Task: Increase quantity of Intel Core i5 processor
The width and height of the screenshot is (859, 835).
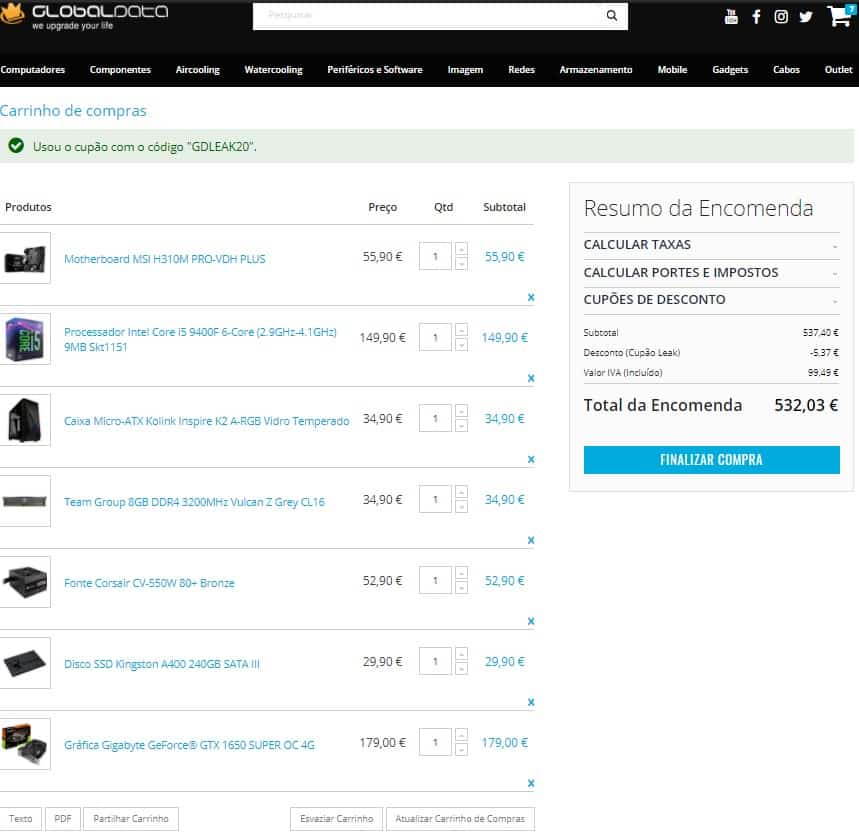Action: 461,330
